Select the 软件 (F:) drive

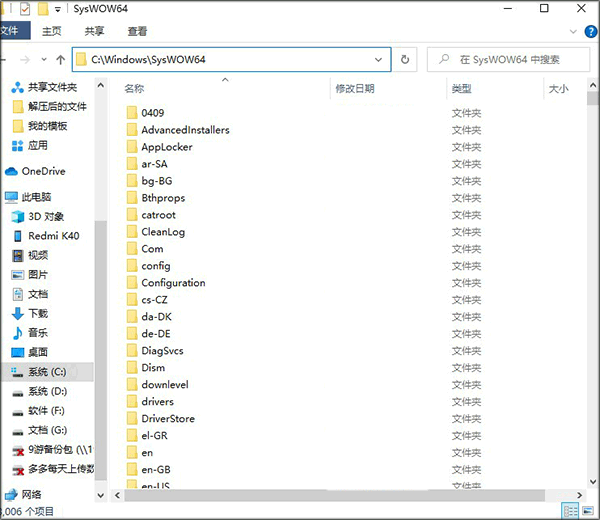pyautogui.click(x=38, y=411)
